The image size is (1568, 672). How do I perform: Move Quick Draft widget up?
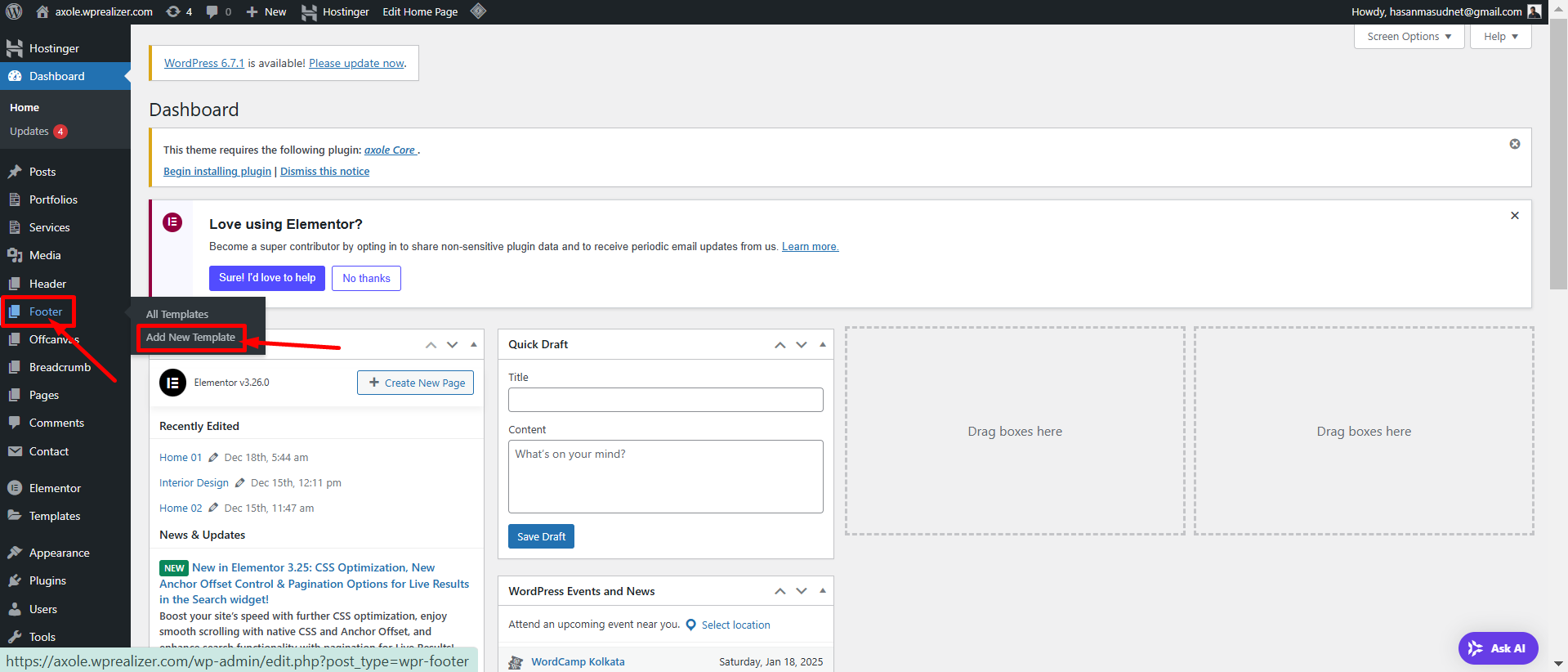(x=780, y=345)
